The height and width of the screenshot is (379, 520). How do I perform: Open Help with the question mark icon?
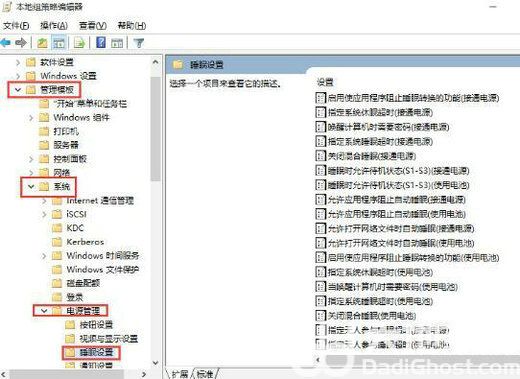101,43
